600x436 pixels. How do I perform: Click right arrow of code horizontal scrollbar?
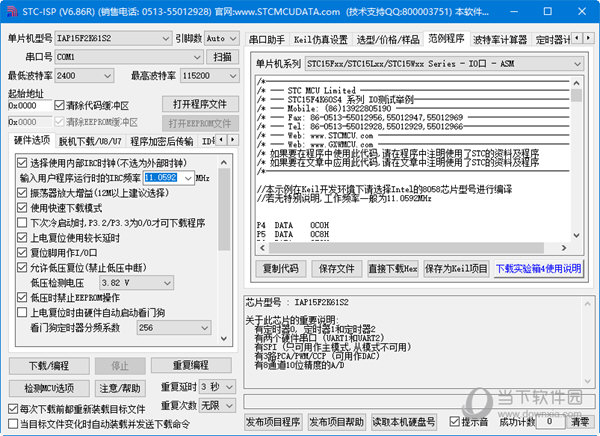[x=564, y=248]
